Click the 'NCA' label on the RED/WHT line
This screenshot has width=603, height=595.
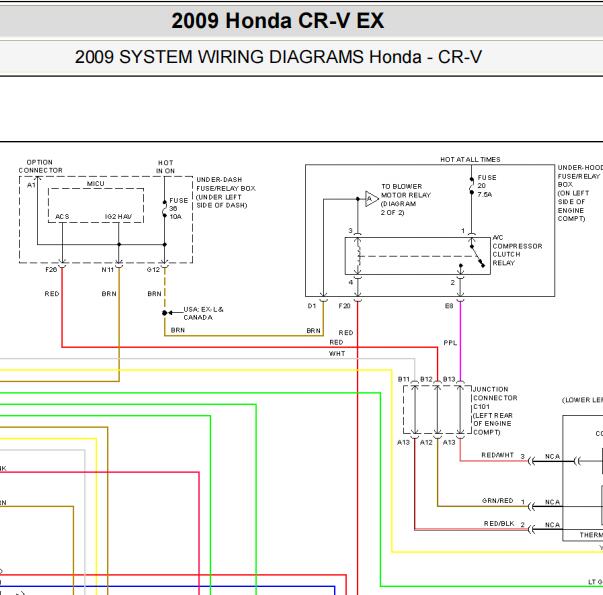(x=552, y=457)
